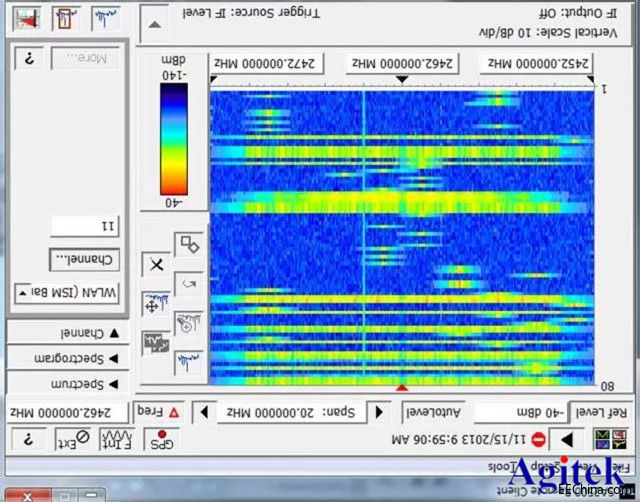Click the red stop sign icon beside the date
The height and width of the screenshot is (502, 640).
coord(538,440)
